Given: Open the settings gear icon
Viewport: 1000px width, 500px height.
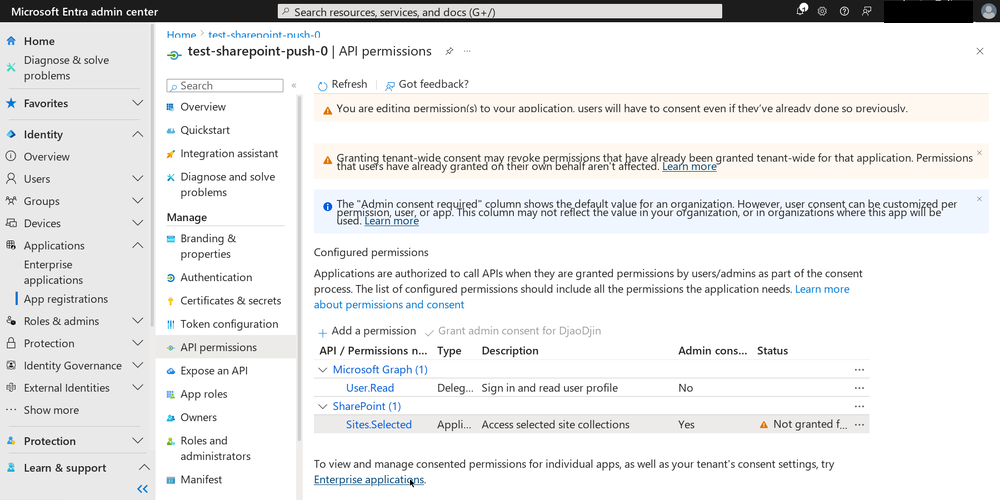Looking at the screenshot, I should (822, 11).
